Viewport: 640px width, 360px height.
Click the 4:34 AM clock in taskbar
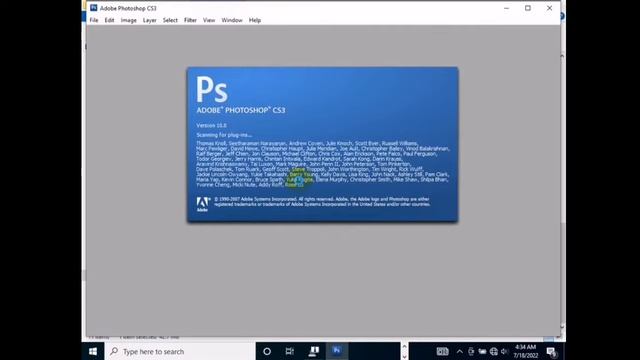click(526, 351)
